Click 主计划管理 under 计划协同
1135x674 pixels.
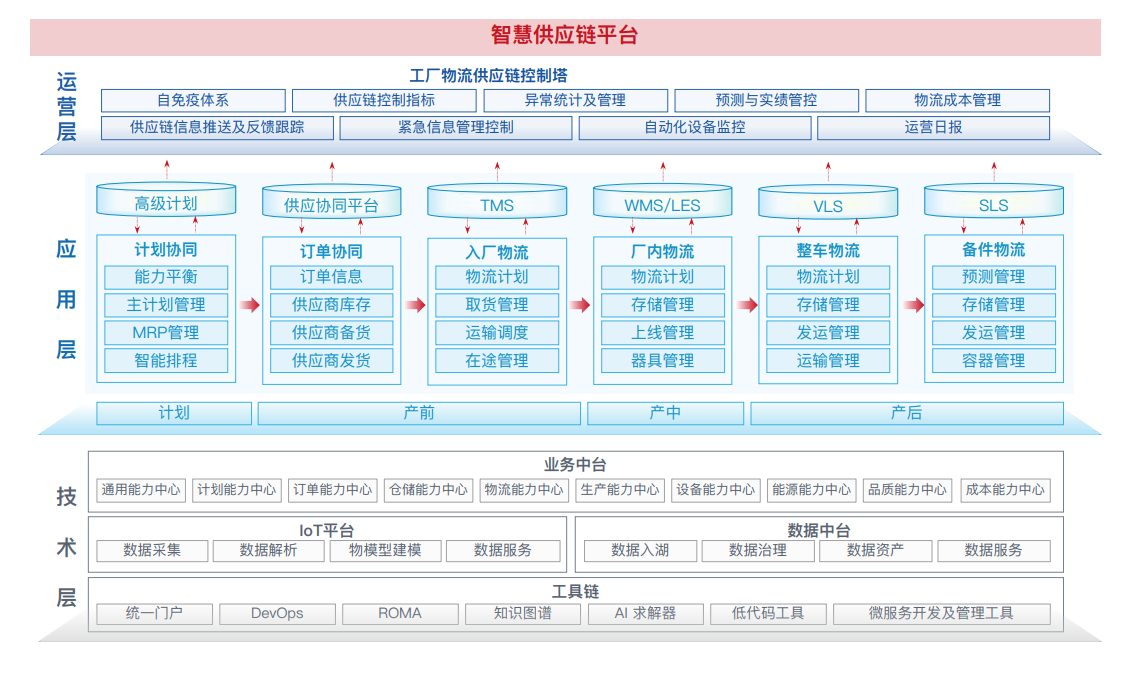coord(166,305)
